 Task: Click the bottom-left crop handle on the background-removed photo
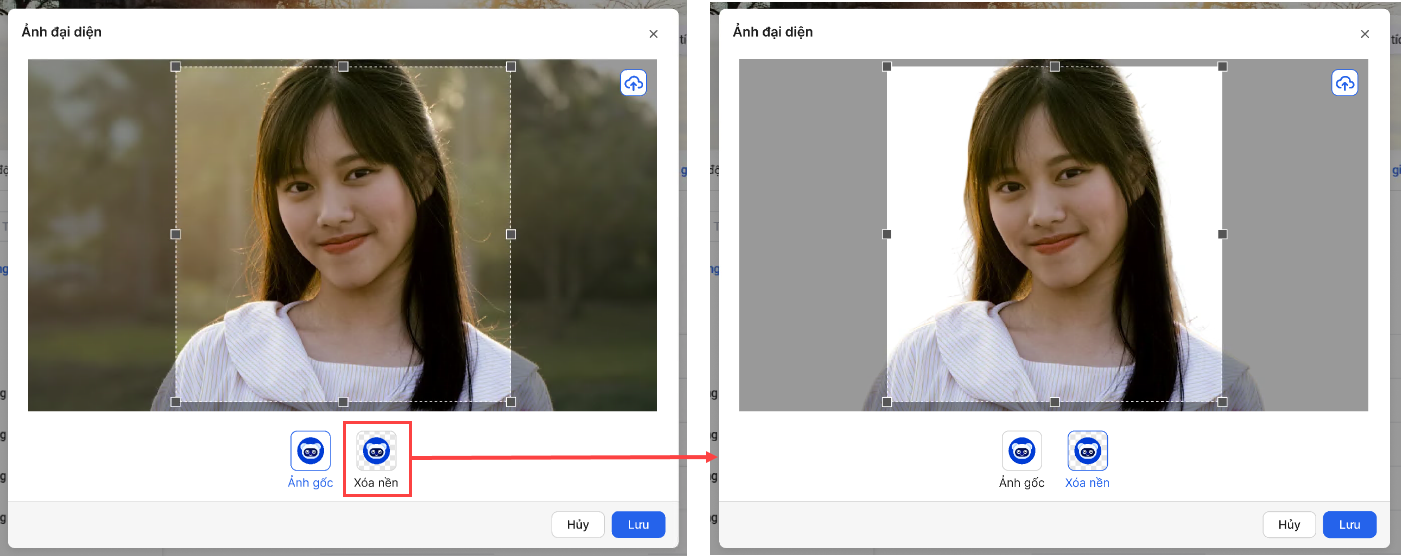pos(887,402)
